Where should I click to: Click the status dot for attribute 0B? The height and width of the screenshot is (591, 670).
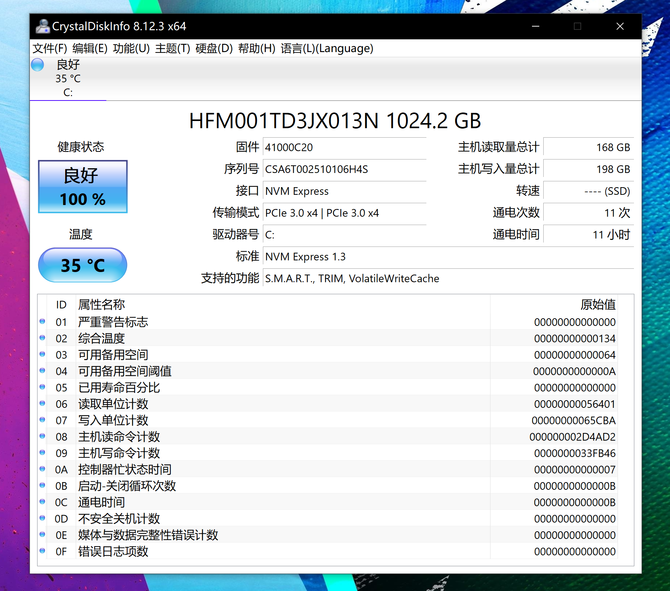(42, 485)
